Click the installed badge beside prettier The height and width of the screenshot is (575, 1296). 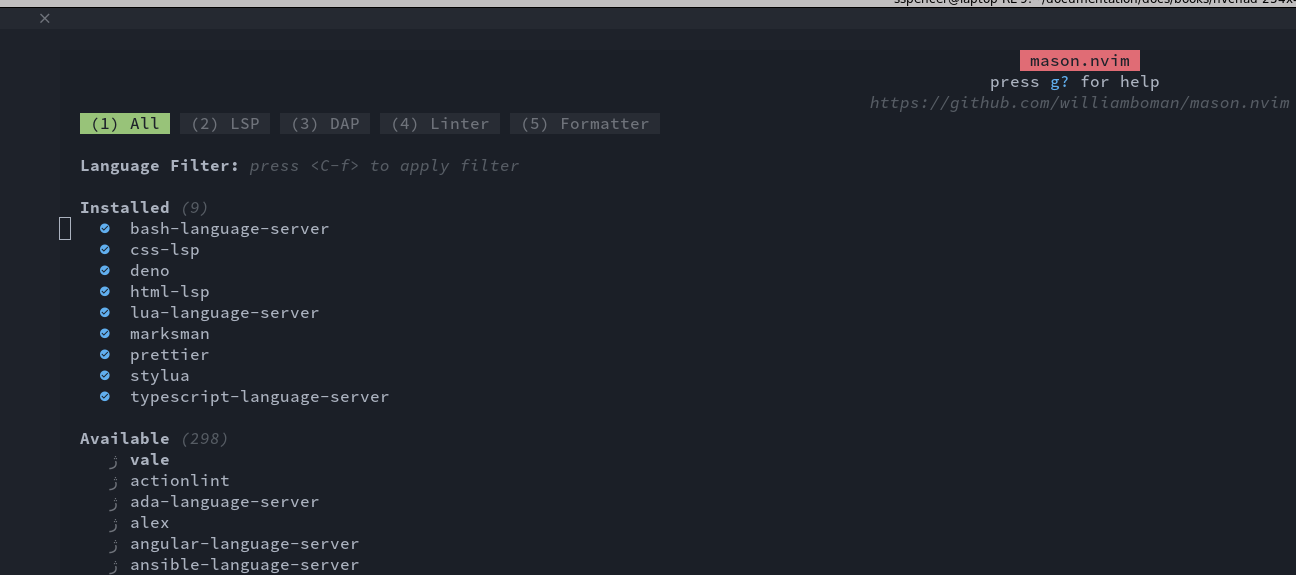click(x=105, y=355)
